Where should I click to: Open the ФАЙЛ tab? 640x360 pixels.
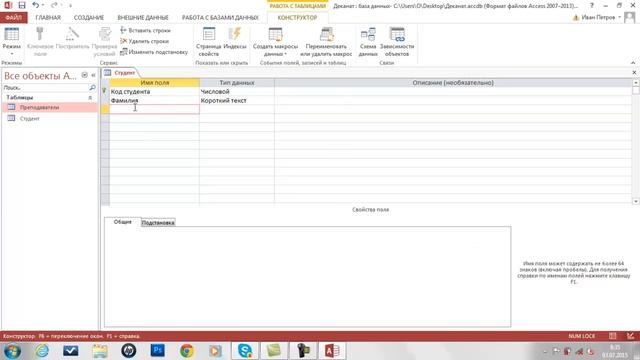pyautogui.click(x=13, y=18)
